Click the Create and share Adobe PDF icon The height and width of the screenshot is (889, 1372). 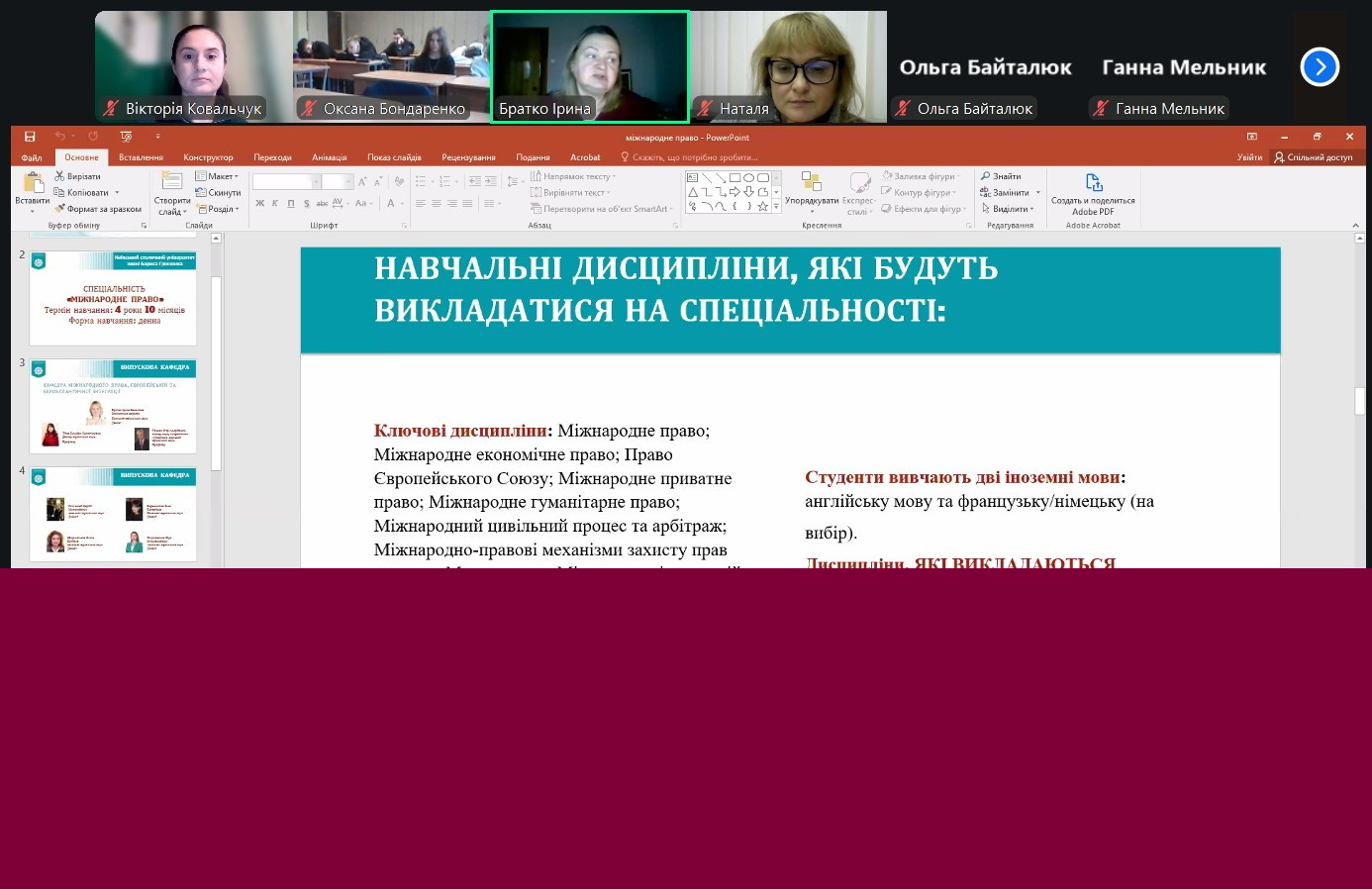coord(1093,184)
